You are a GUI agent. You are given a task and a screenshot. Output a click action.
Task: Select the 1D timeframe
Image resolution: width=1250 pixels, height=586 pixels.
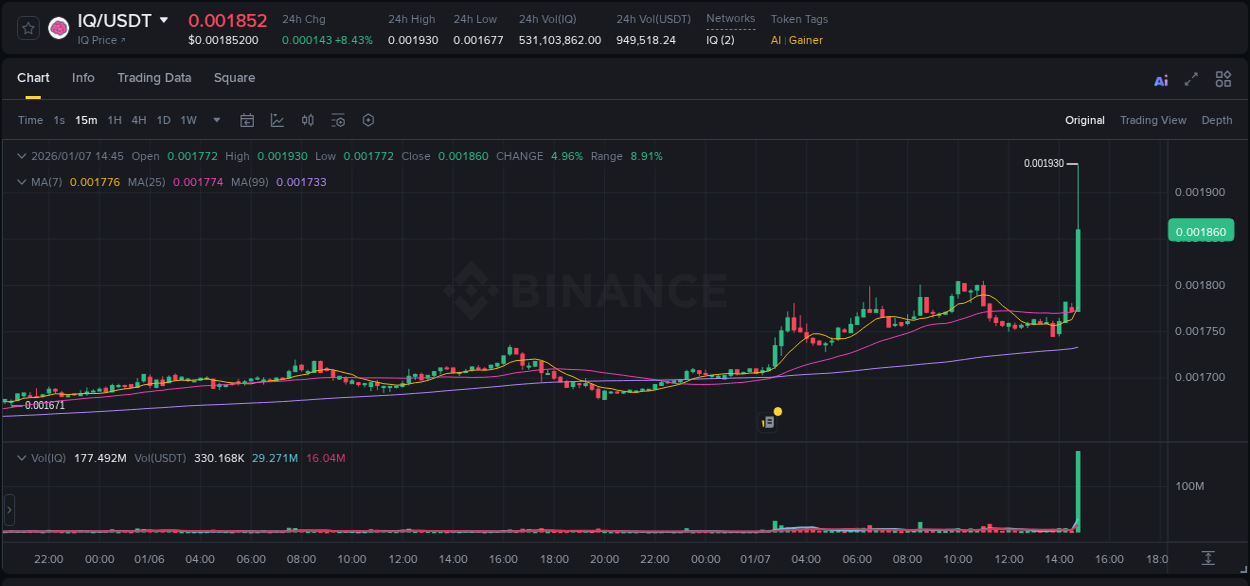163,120
